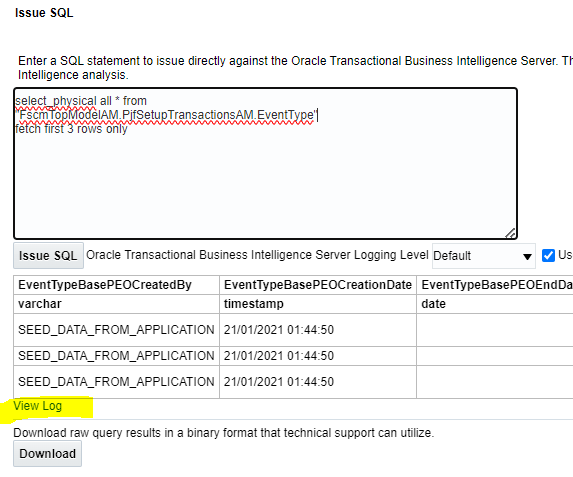The image size is (573, 477).
Task: Select second row creation date 21/01/2021 cell
Action: coord(318,356)
